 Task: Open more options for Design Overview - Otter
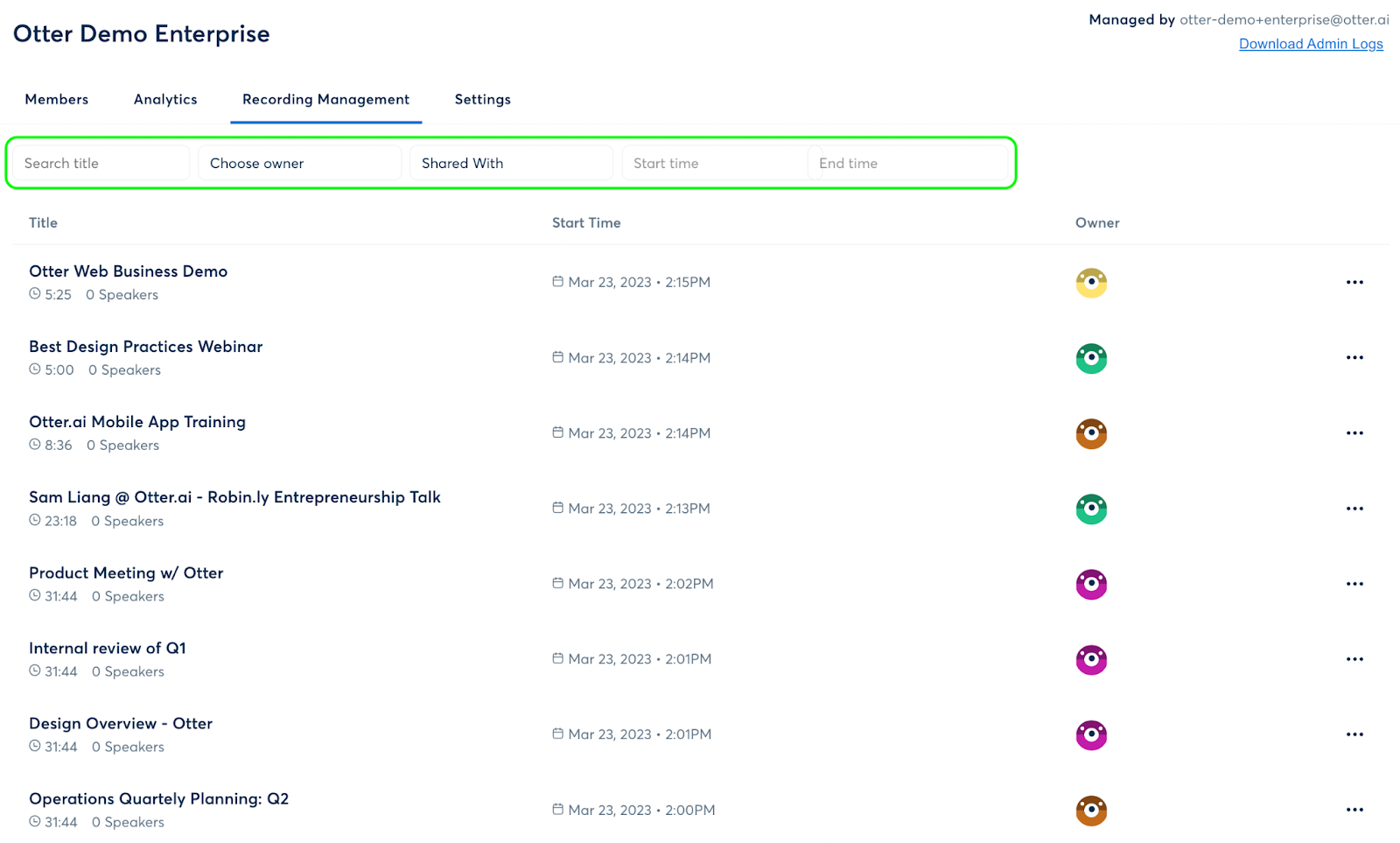click(1354, 734)
